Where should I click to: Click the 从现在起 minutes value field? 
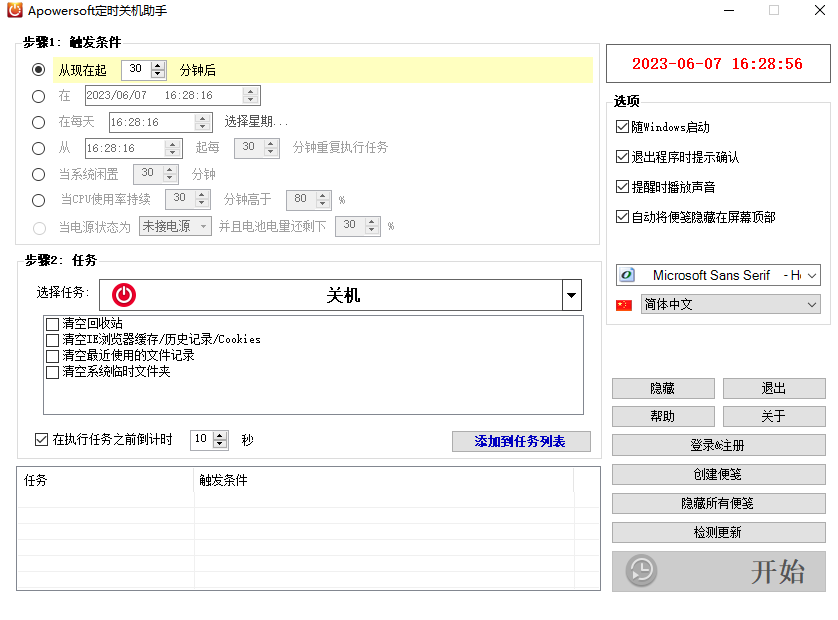pos(137,69)
